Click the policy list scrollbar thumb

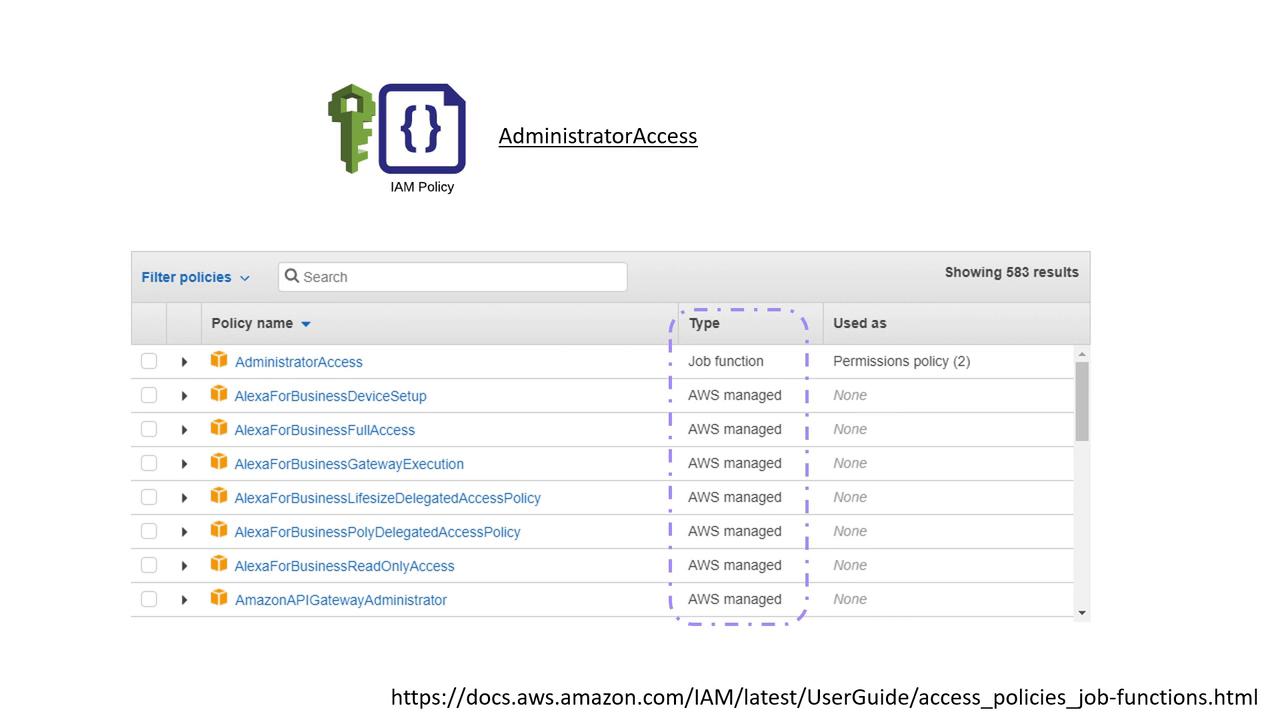1081,400
